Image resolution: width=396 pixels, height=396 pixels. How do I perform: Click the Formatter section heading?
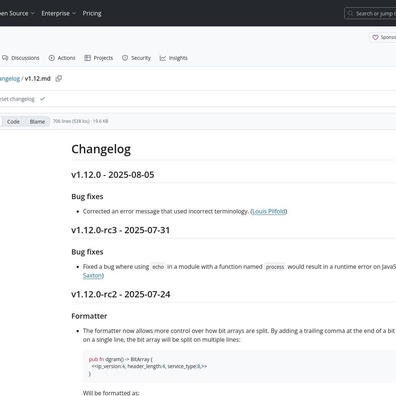[89, 316]
